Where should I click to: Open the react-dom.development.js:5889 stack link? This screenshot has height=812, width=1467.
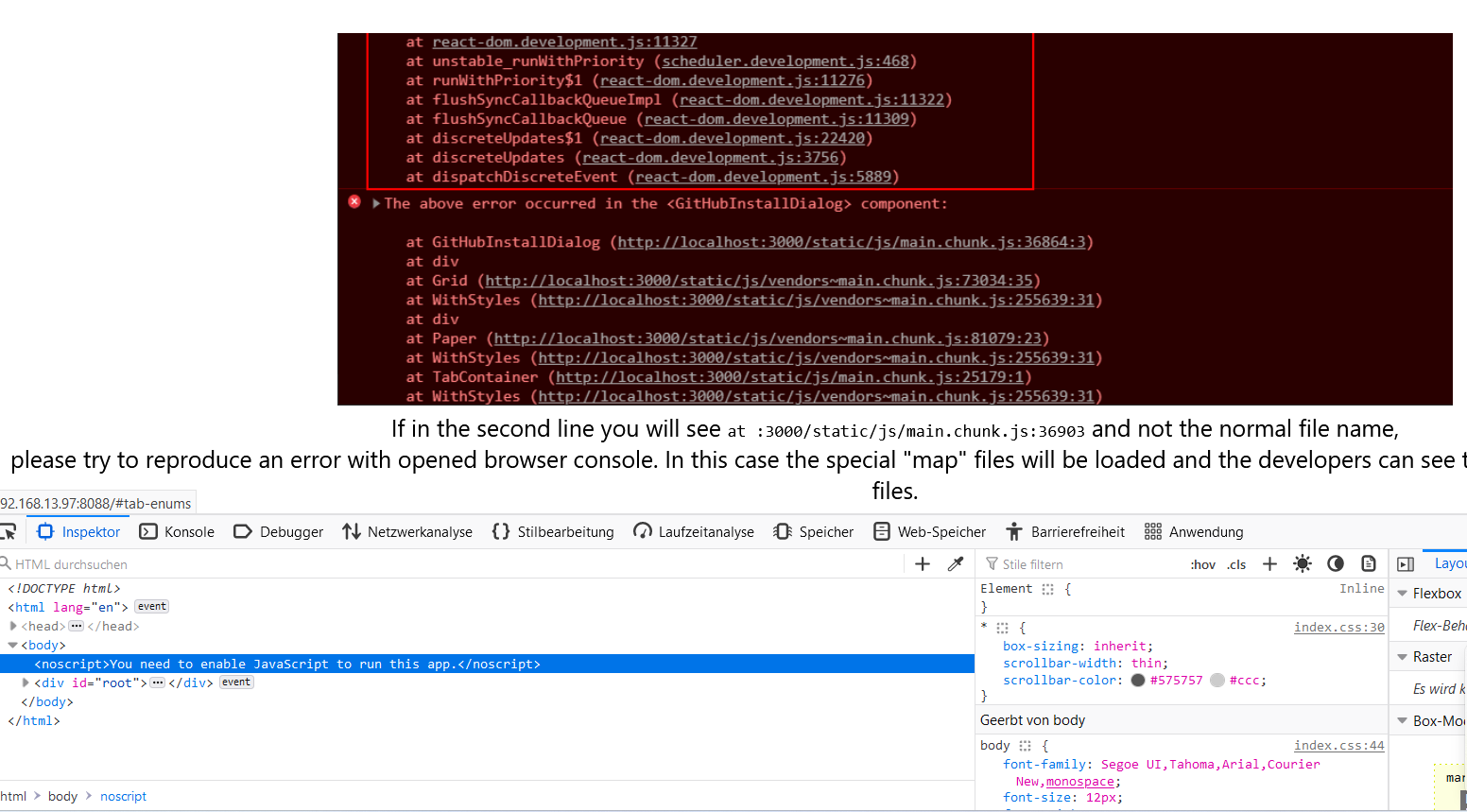[x=764, y=176]
